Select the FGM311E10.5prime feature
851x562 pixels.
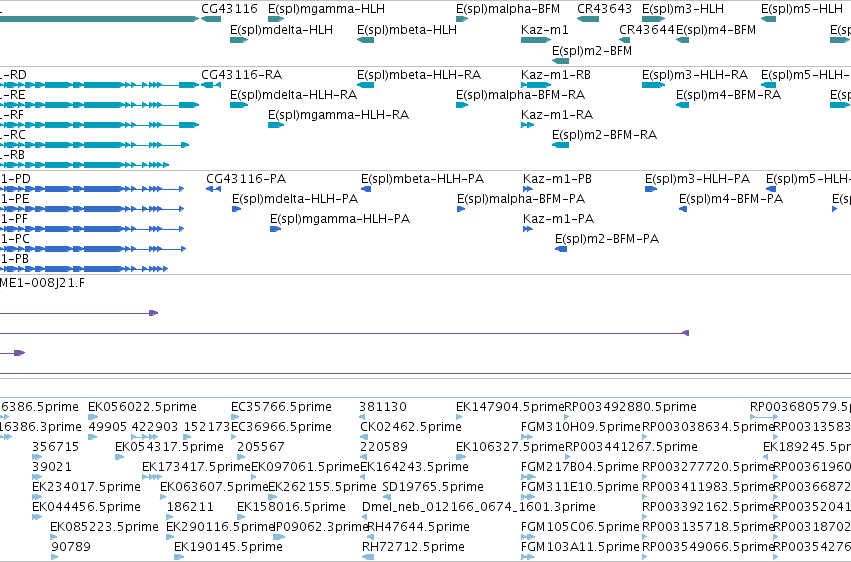point(528,497)
